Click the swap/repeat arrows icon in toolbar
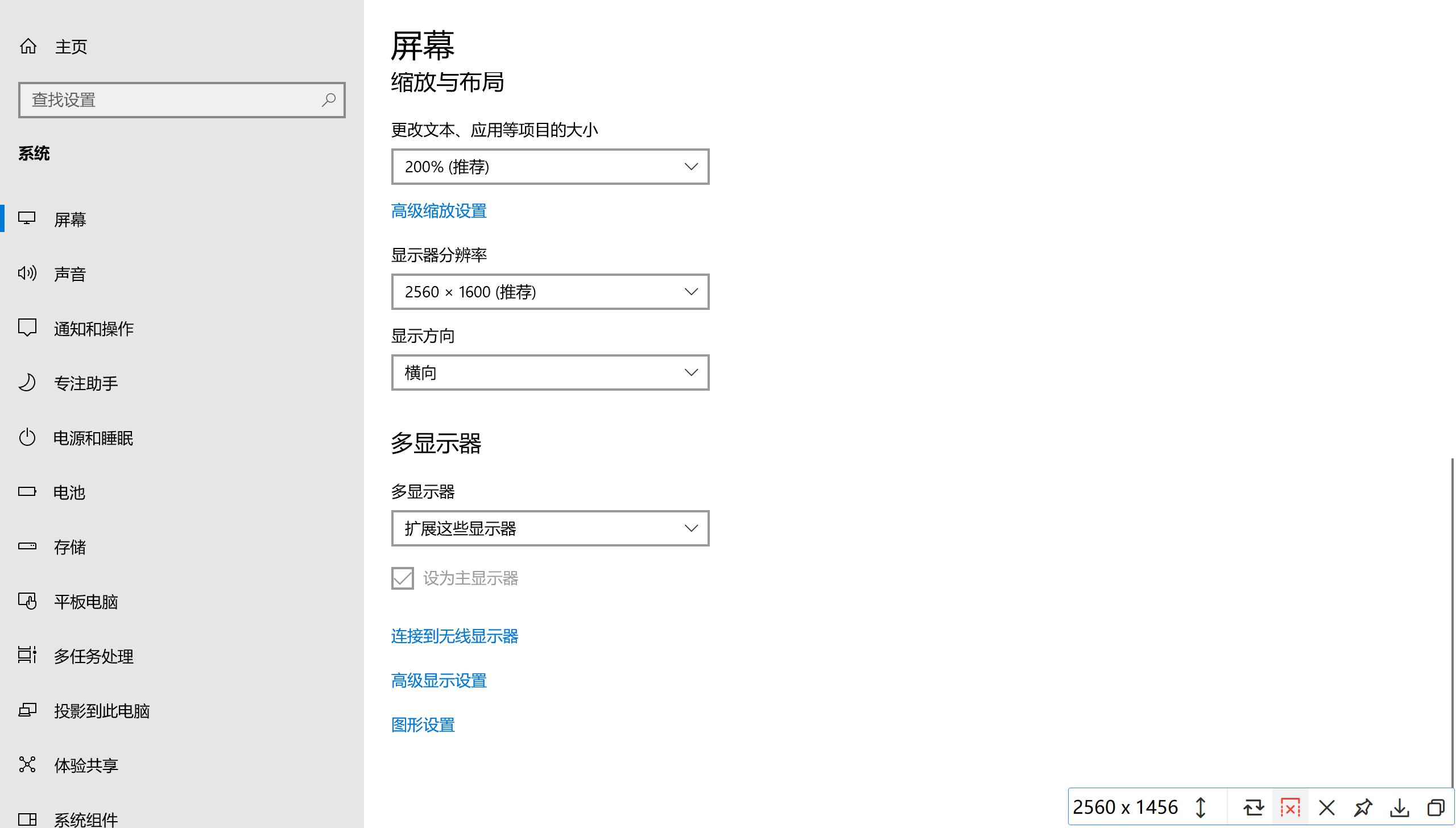This screenshot has width=1456, height=828. (1253, 808)
